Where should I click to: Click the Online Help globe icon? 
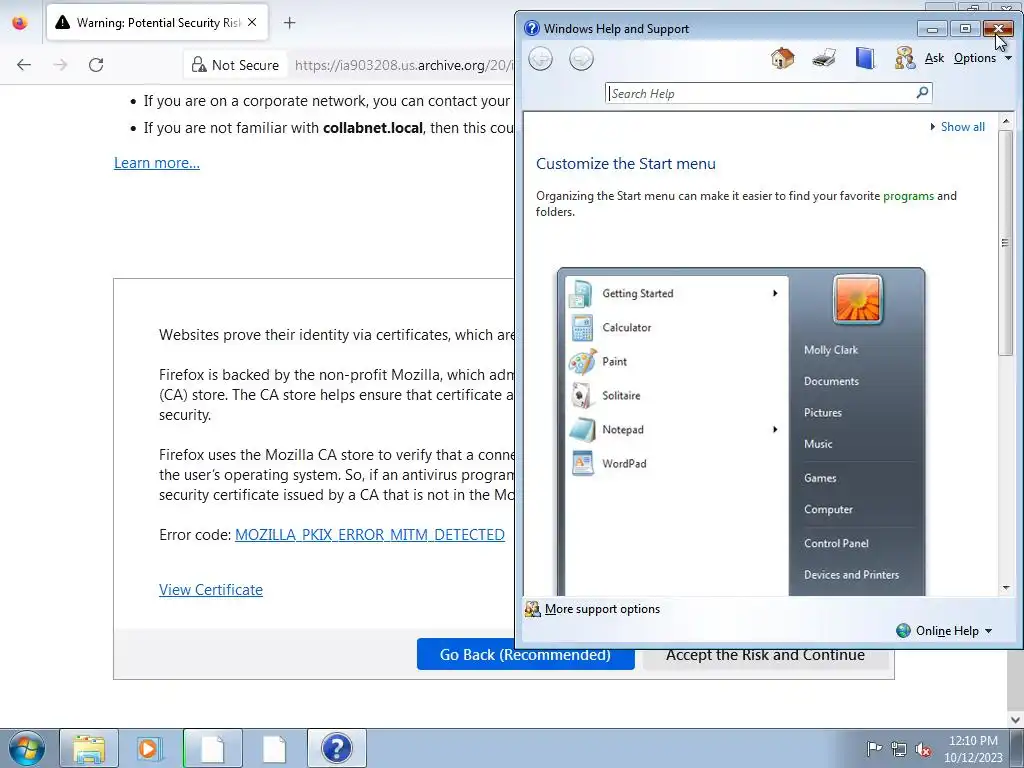[x=903, y=630]
